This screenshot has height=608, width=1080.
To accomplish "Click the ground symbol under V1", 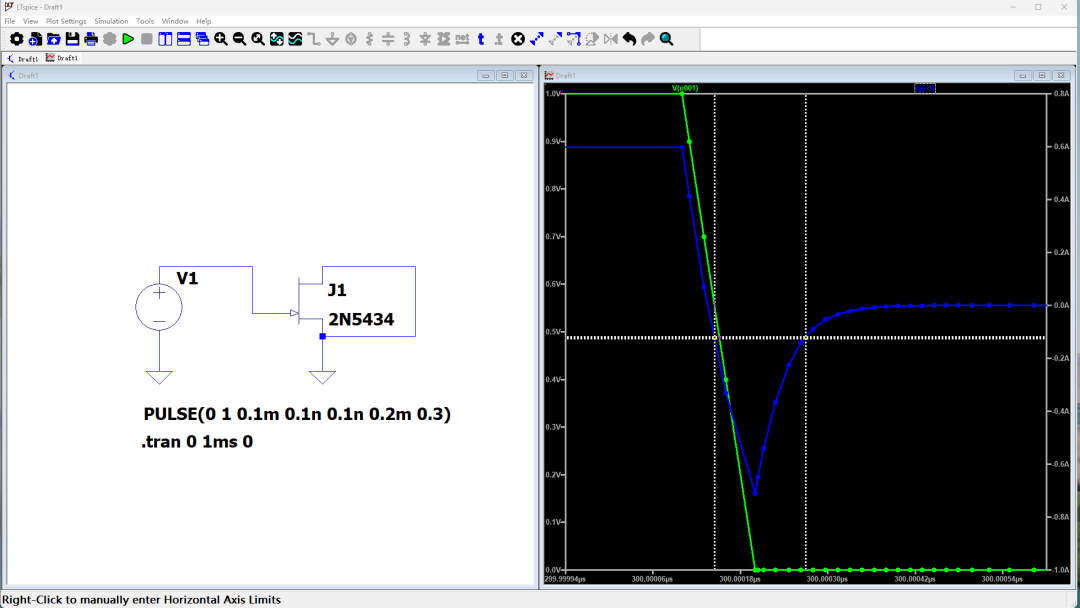I will click(x=159, y=377).
